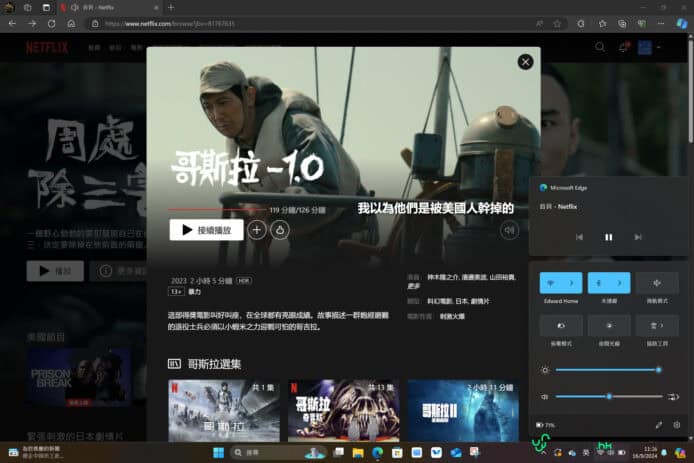Click 繼續播放 to resume playing
This screenshot has height=463, width=694.
tap(206, 230)
